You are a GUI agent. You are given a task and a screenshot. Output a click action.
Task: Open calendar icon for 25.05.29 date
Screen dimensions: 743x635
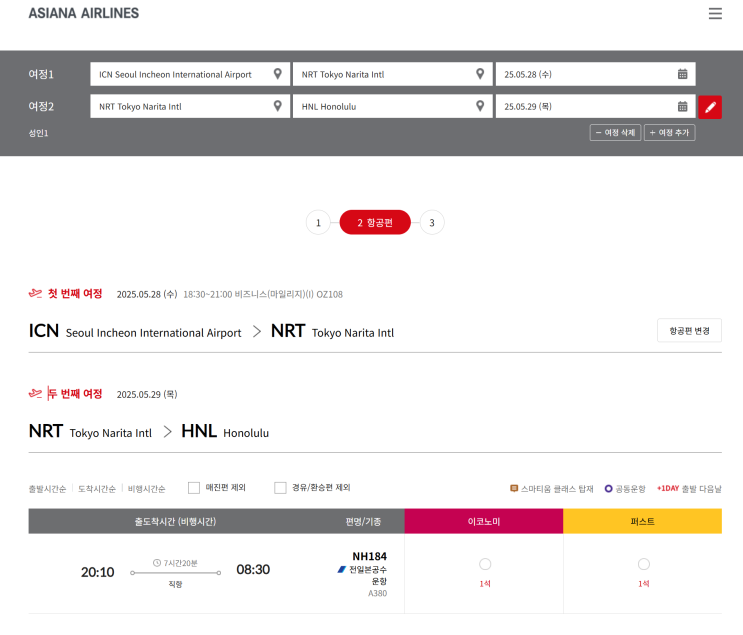682,106
